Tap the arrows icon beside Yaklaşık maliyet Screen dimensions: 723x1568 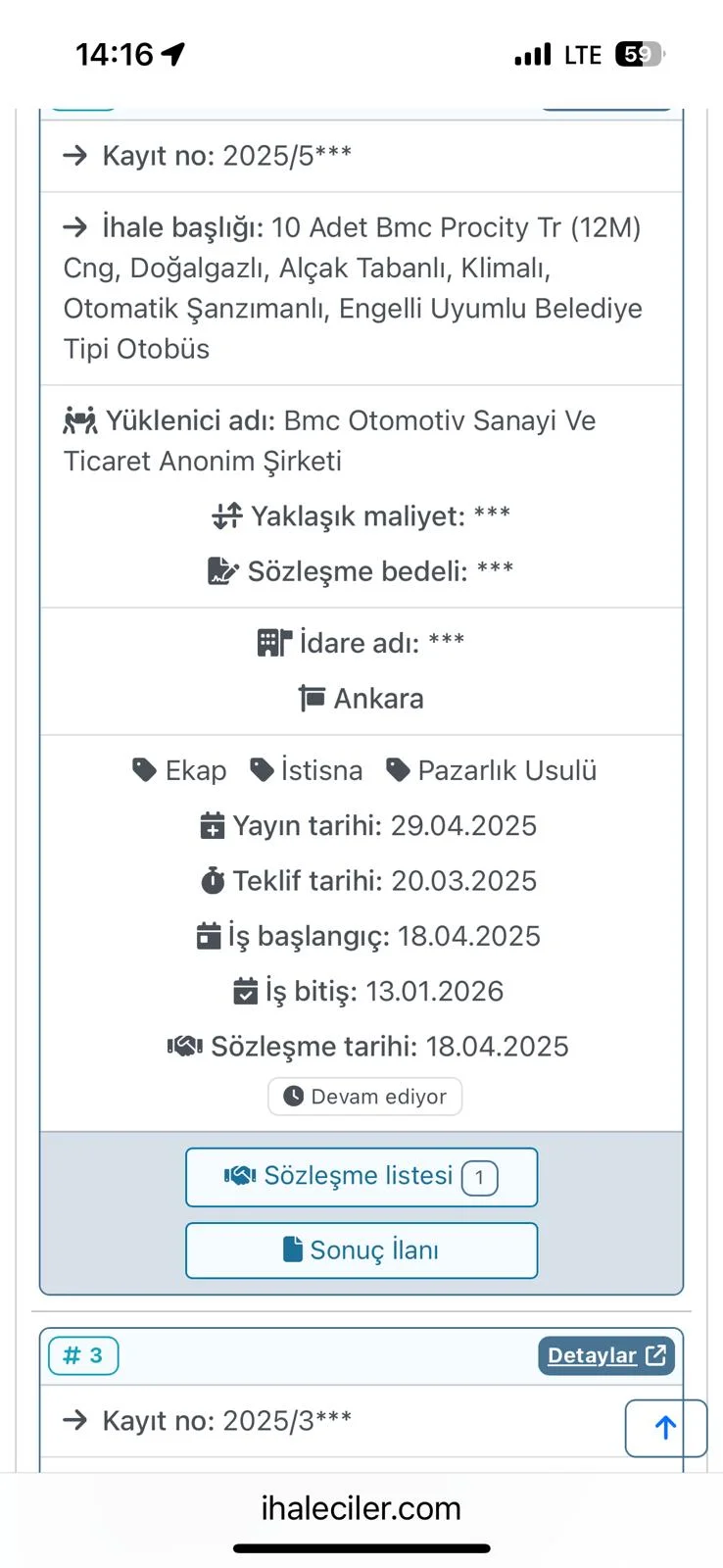pos(227,515)
